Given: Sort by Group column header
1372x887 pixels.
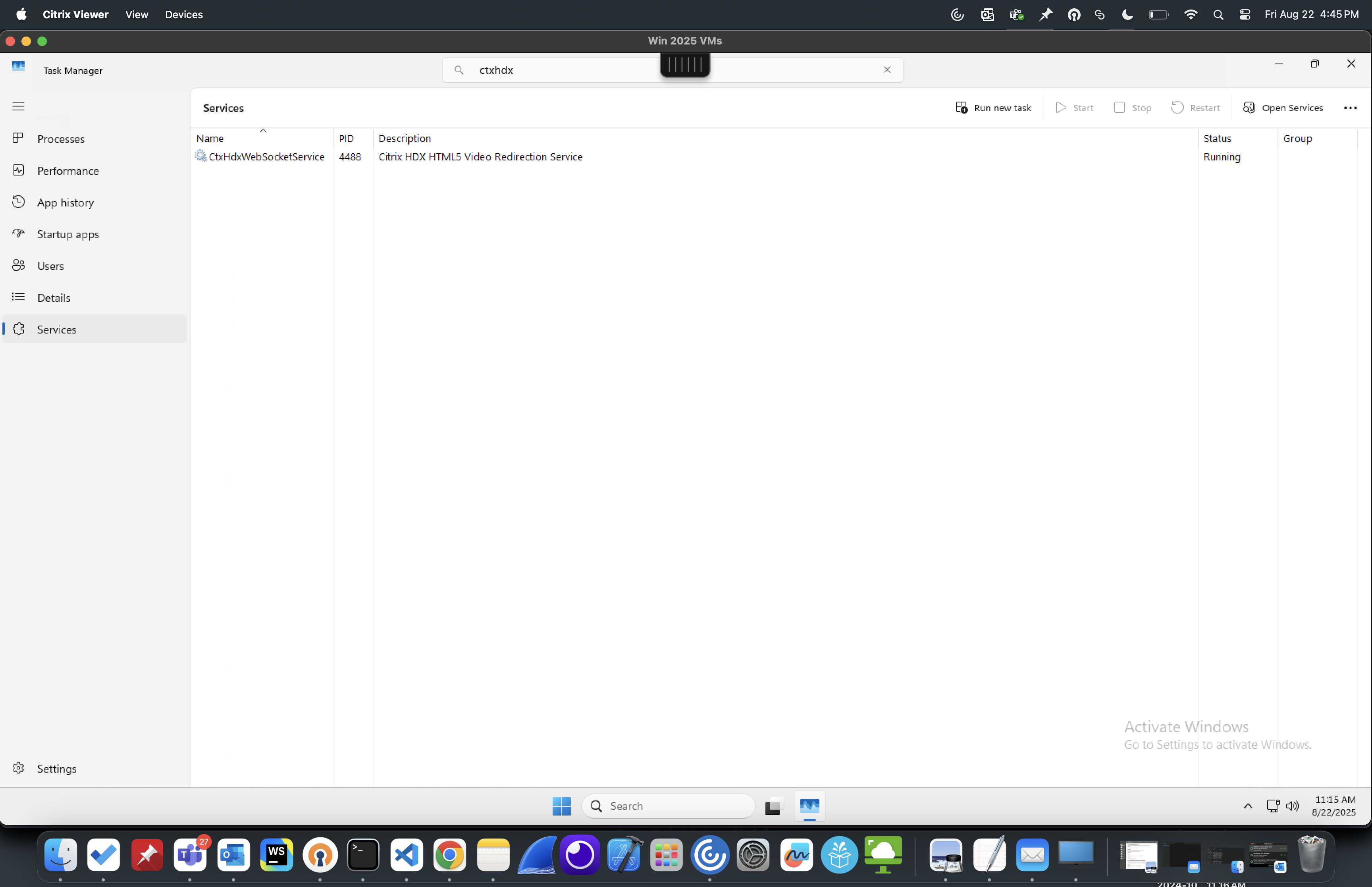Looking at the screenshot, I should click(x=1317, y=138).
